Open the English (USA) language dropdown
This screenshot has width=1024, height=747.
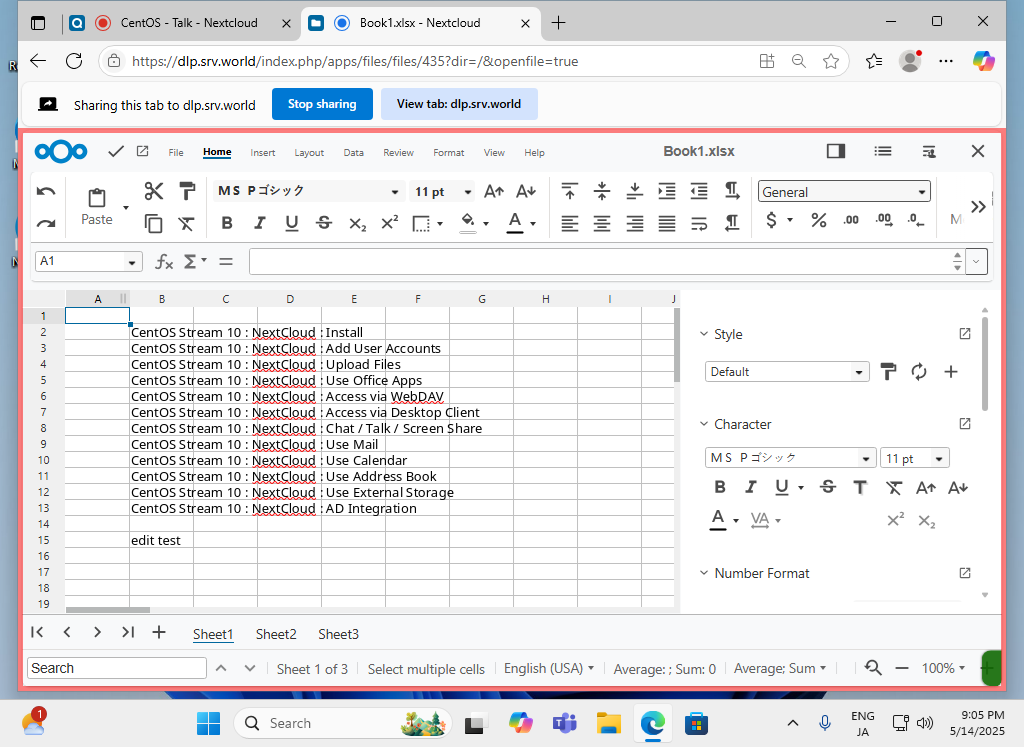pos(549,668)
